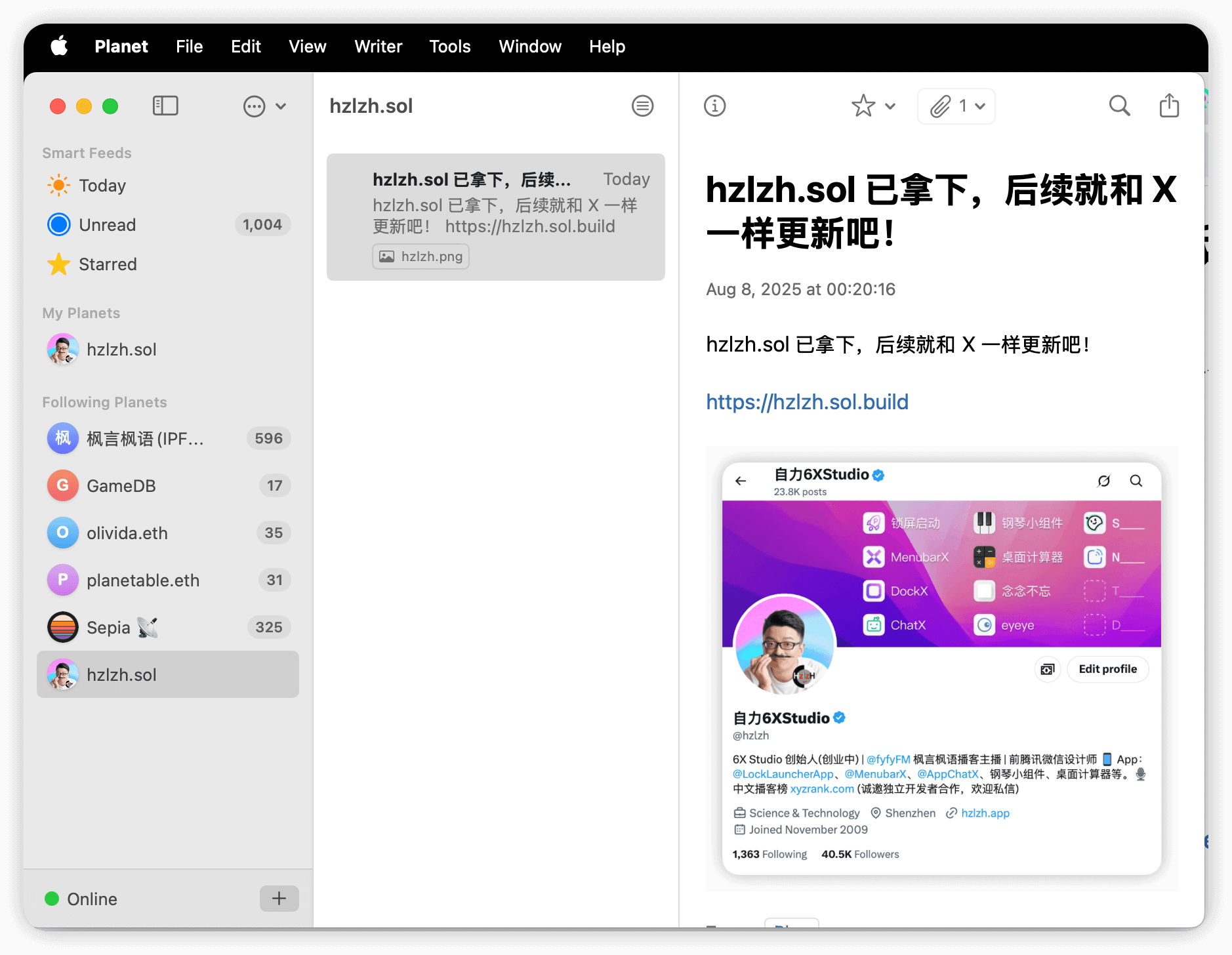Viewport: 1232px width, 955px height.
Task: Open the File menu
Action: (x=190, y=47)
